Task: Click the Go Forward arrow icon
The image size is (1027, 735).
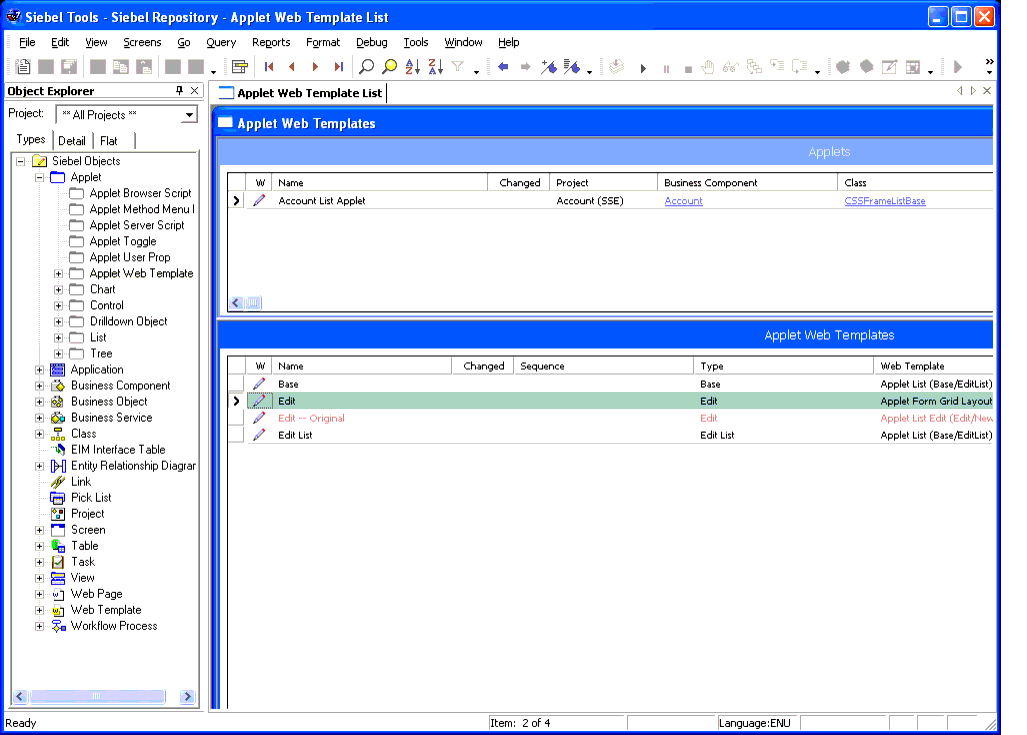Action: (x=525, y=67)
